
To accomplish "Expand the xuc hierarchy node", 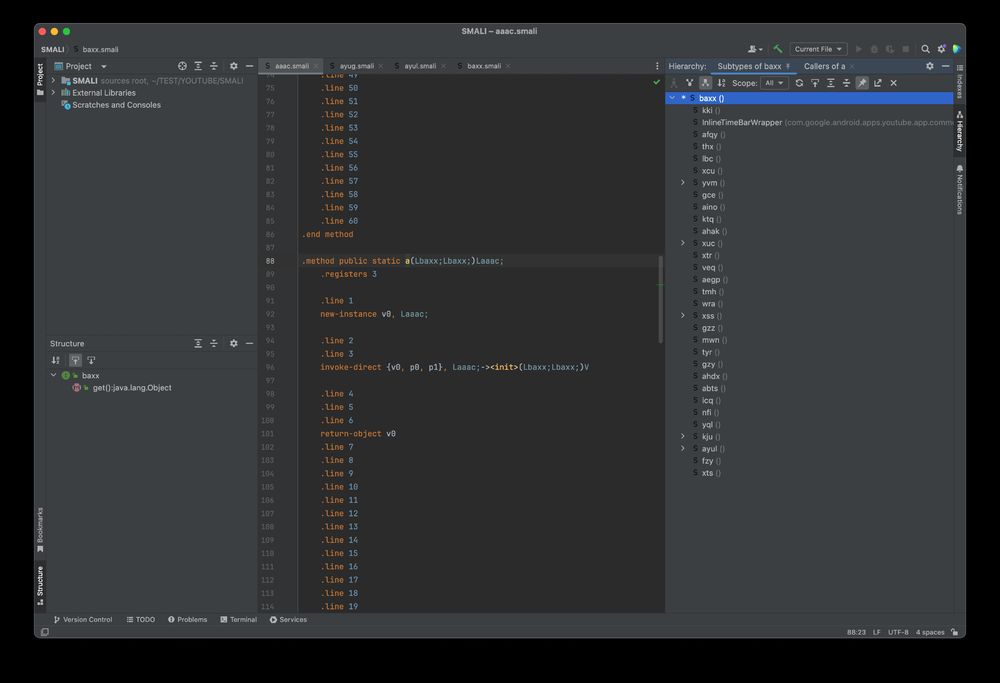I will coord(683,244).
